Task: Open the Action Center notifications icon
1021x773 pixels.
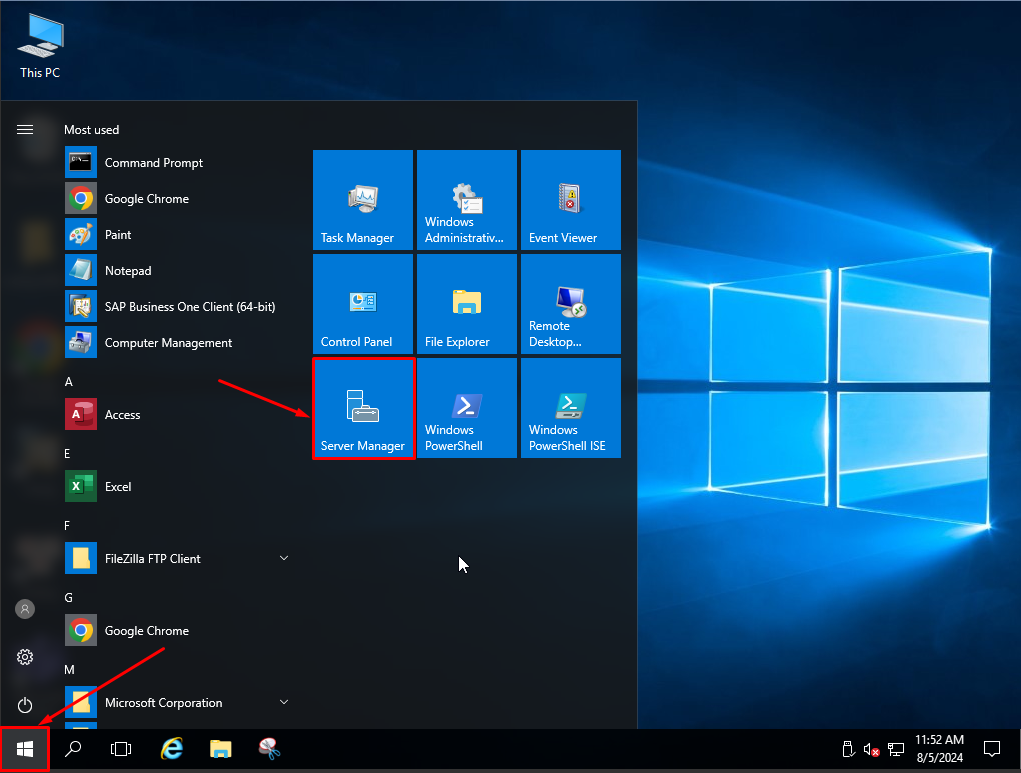Action: tap(992, 750)
